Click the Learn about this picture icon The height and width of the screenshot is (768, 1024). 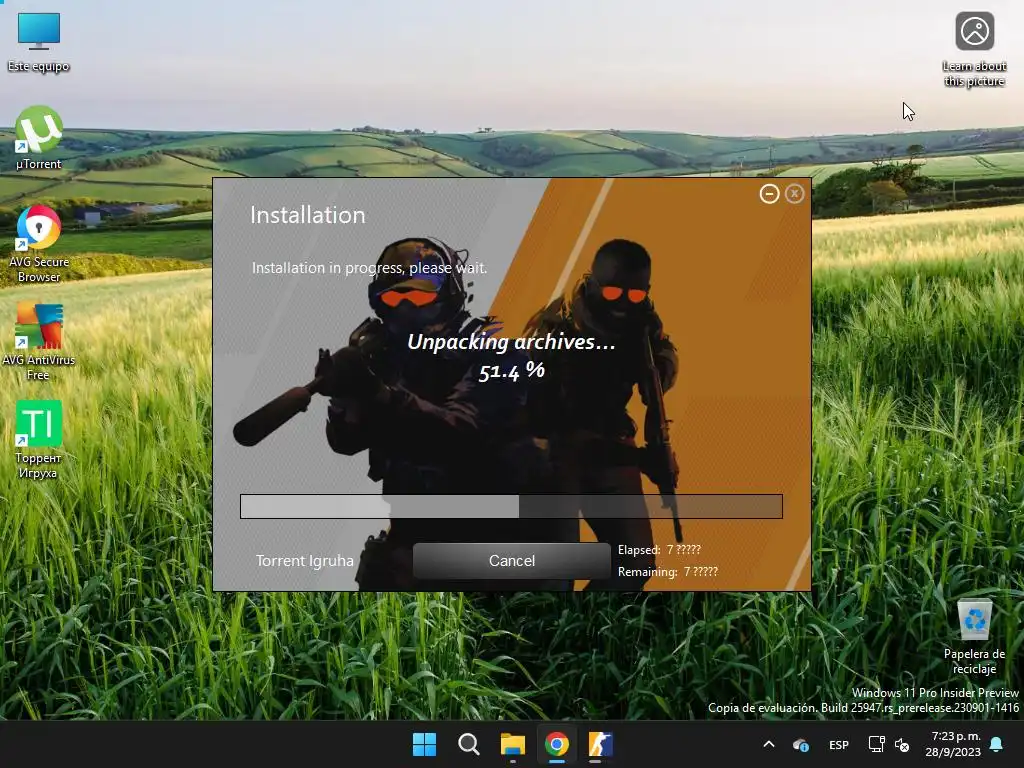tap(974, 49)
